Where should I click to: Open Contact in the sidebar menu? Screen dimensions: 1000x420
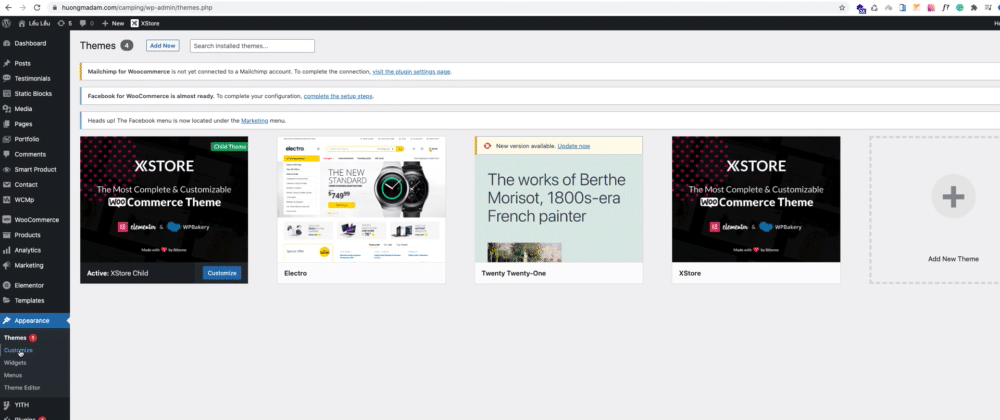tap(26, 185)
